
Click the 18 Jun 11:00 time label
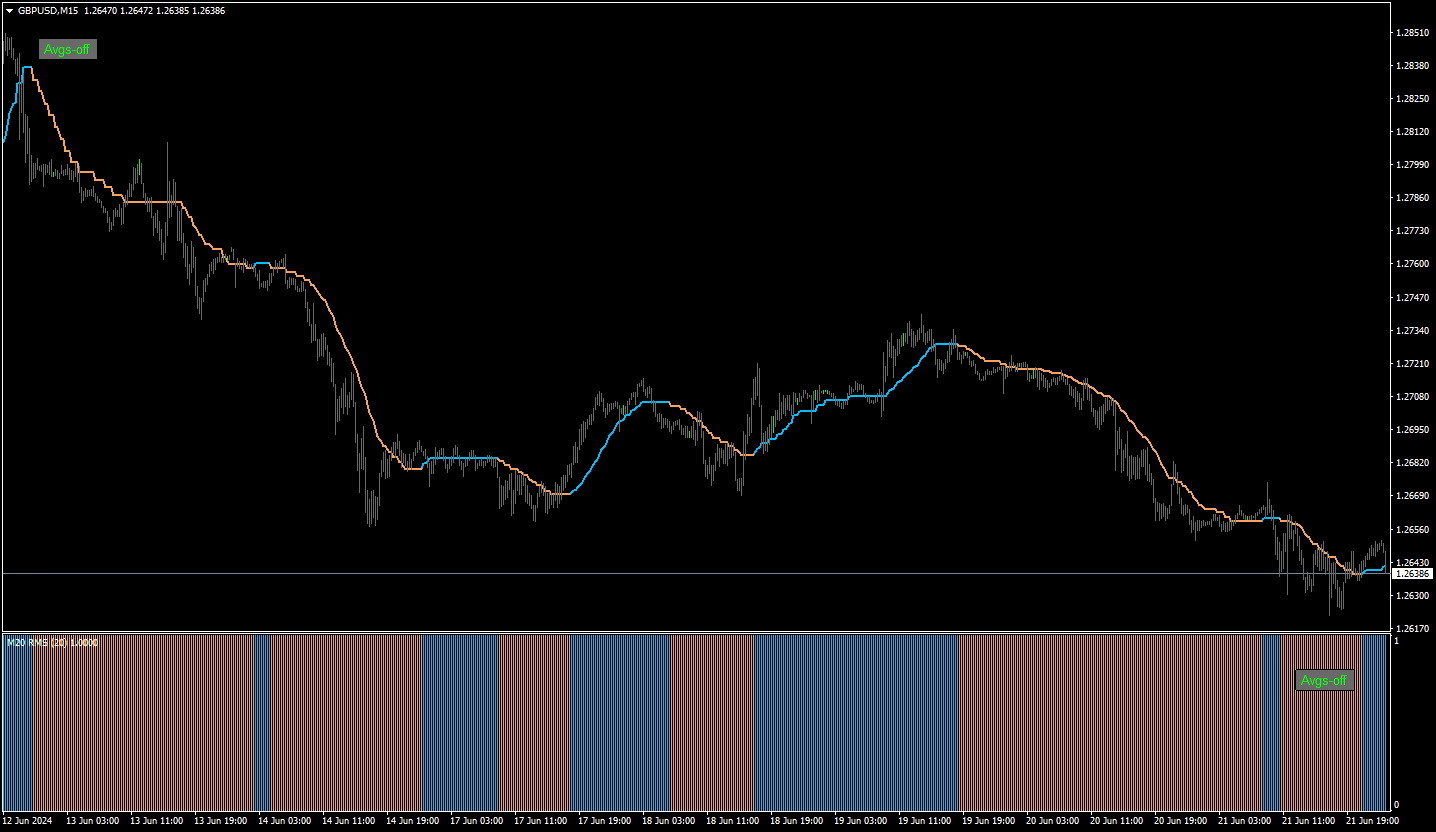[x=733, y=820]
